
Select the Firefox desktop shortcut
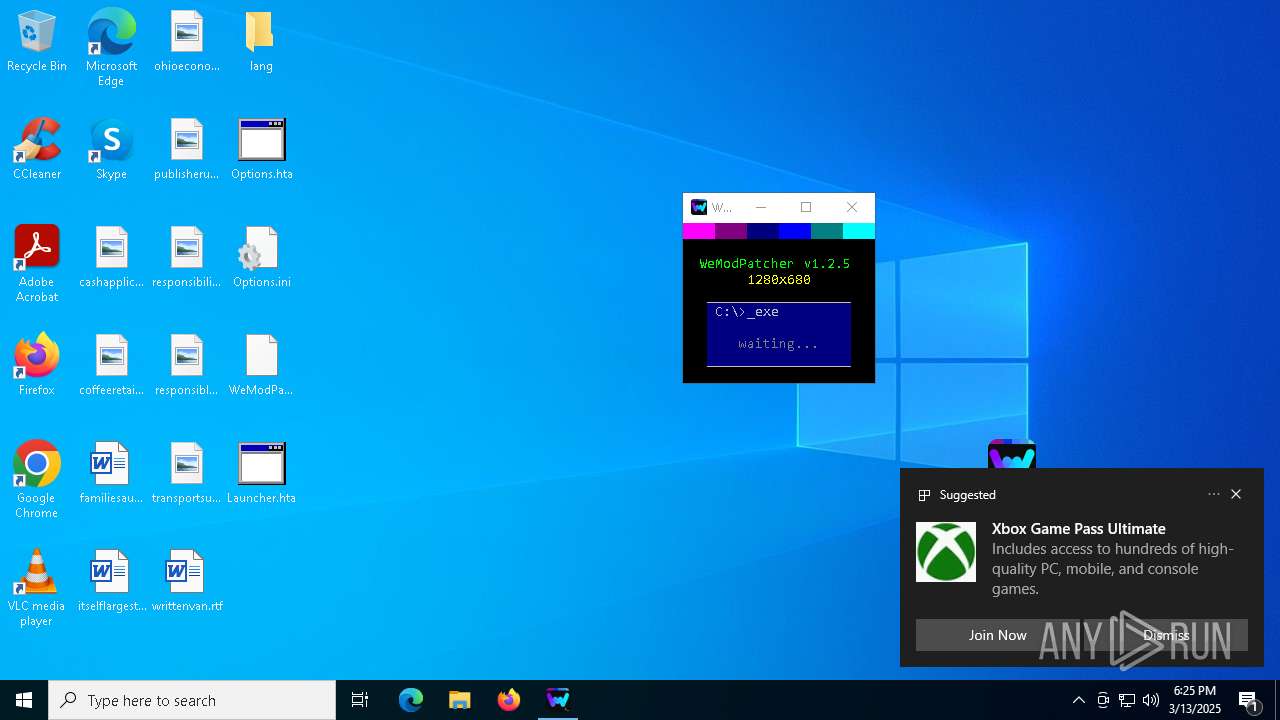pos(37,365)
